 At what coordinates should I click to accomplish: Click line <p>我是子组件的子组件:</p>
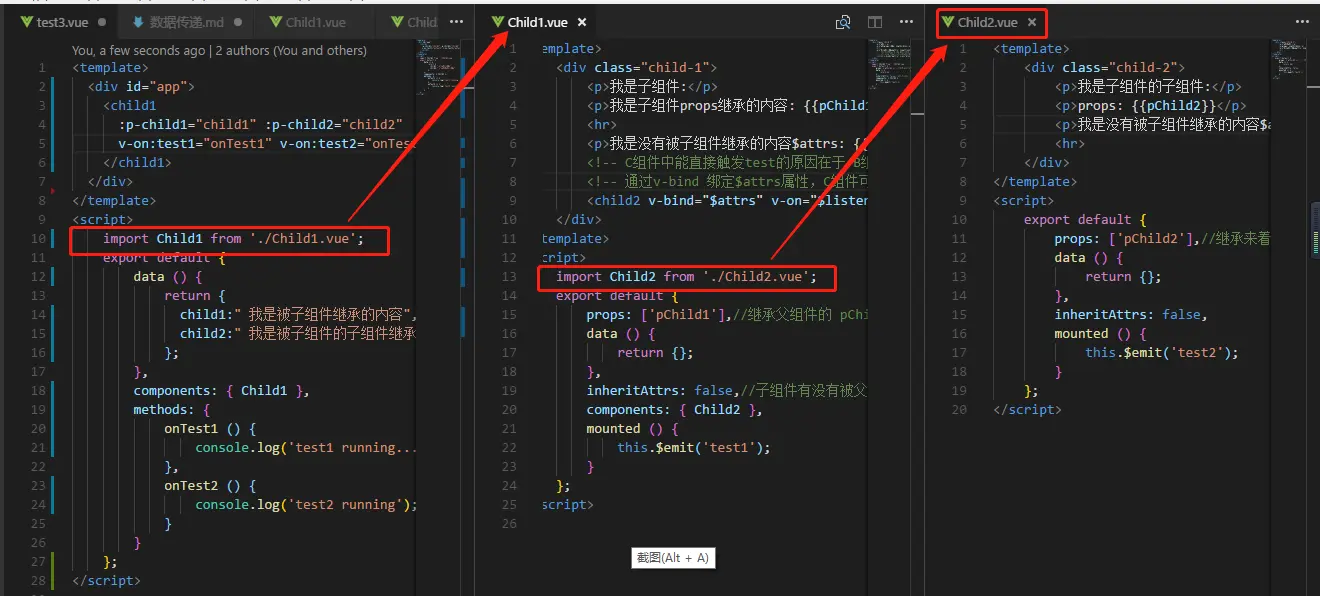1147,87
